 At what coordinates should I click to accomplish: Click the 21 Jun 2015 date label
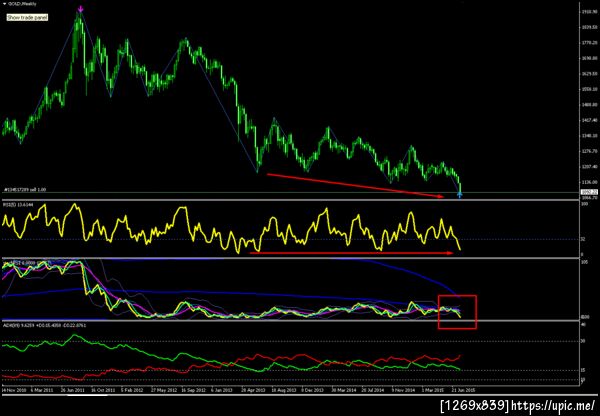463,390
